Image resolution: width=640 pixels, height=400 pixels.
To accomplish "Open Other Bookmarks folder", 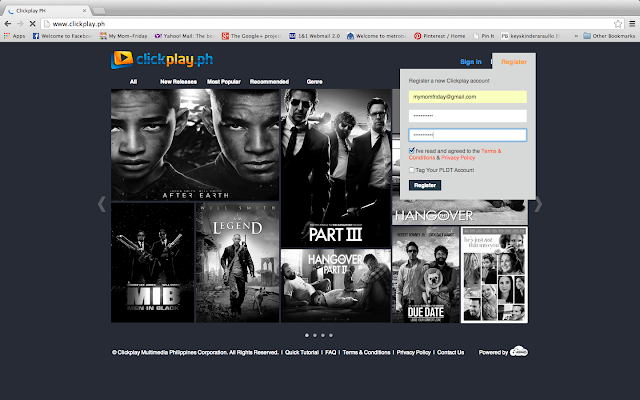I will pos(609,36).
